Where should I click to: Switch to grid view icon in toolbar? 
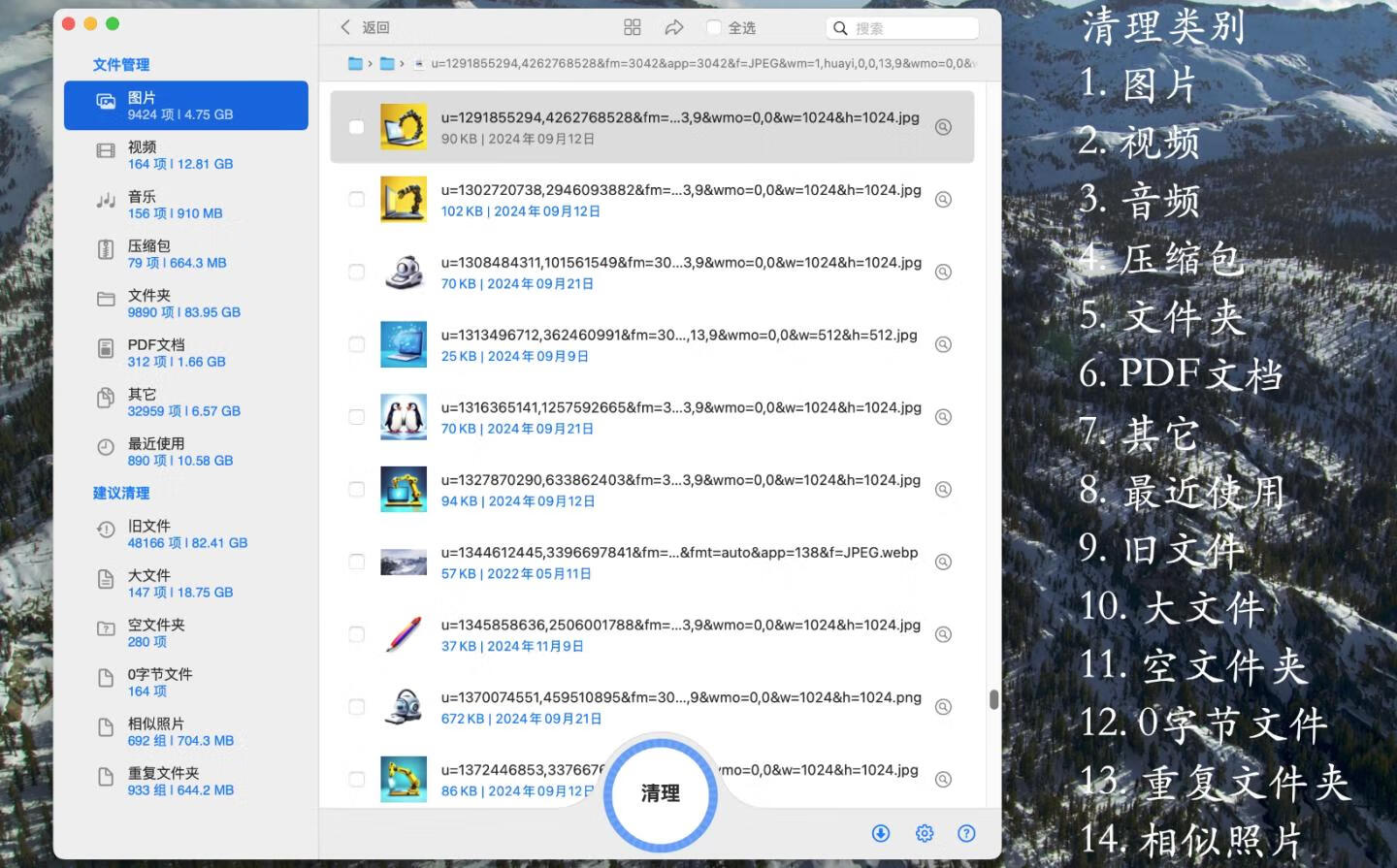click(633, 27)
